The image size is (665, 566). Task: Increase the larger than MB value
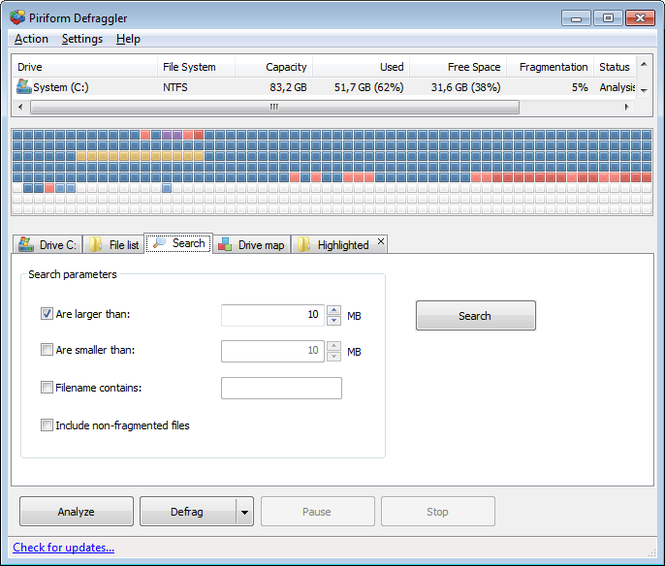coord(334,310)
